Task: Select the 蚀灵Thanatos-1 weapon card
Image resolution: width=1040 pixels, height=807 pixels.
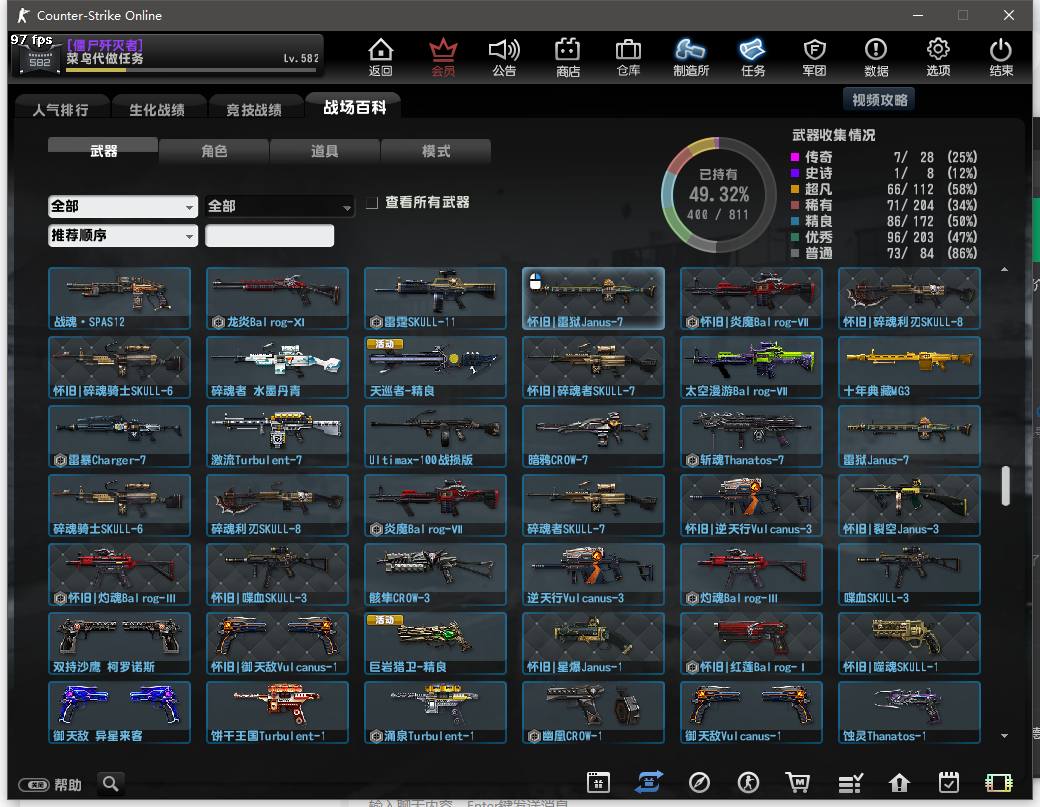Action: pyautogui.click(x=909, y=712)
